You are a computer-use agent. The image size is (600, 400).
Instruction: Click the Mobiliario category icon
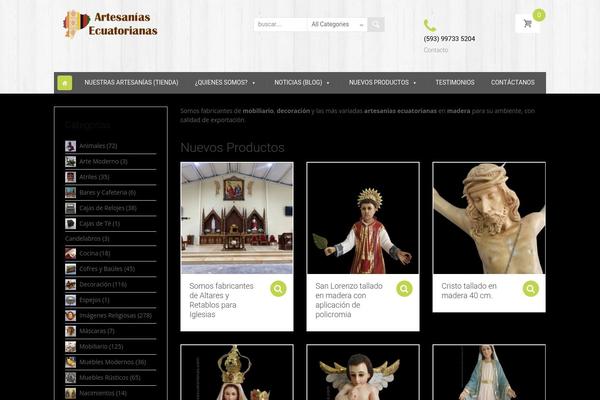[70, 346]
